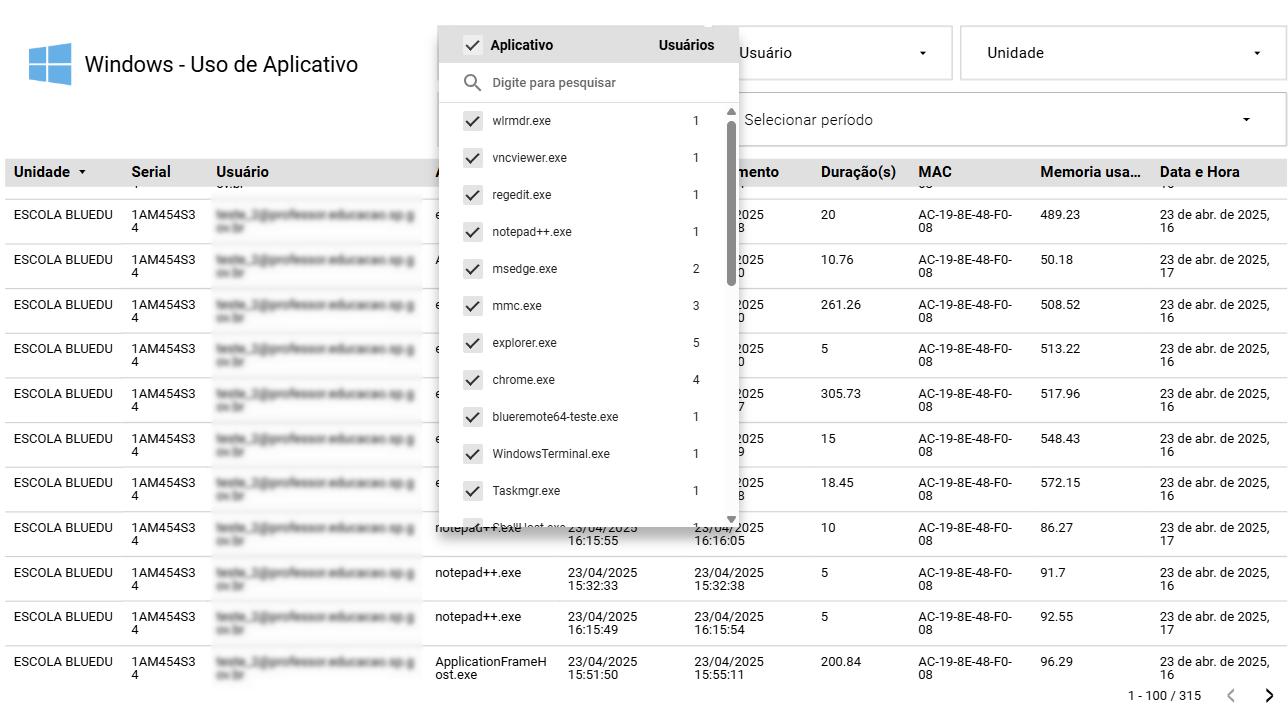1288x704 pixels.
Task: Toggle the select-all Aplicativo checkbox
Action: click(473, 45)
